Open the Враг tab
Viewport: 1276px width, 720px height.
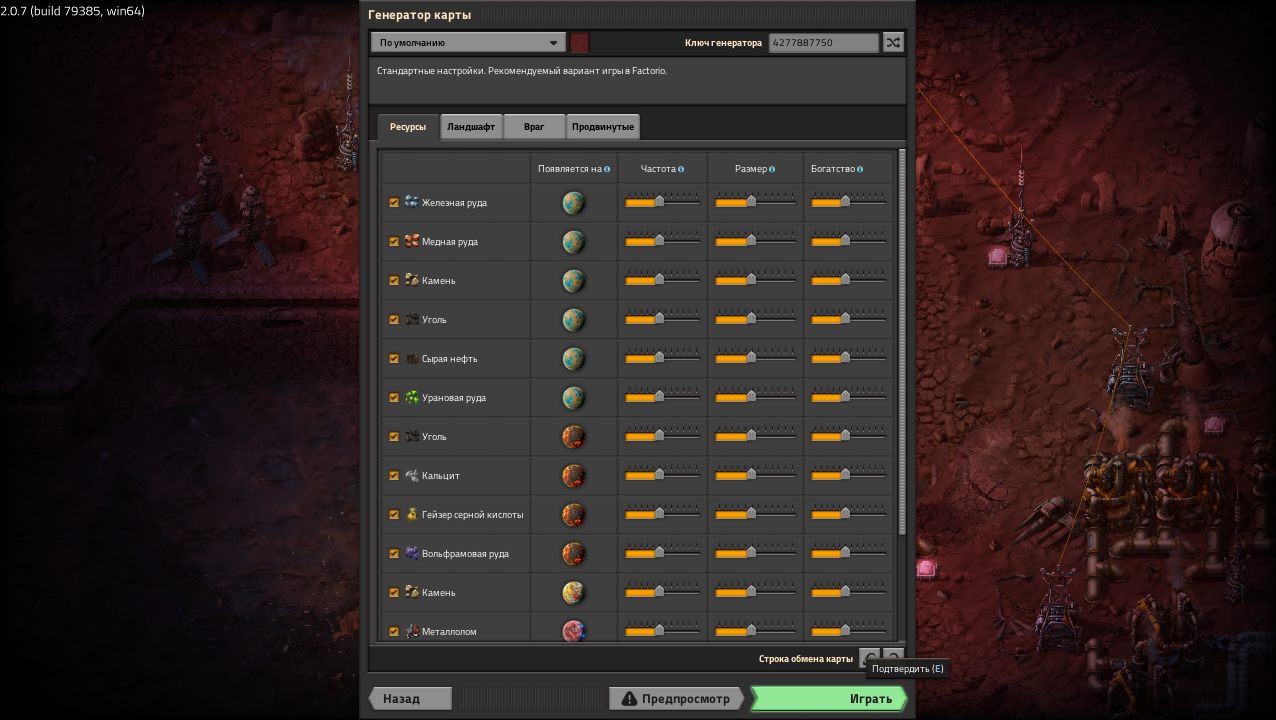[x=534, y=127]
